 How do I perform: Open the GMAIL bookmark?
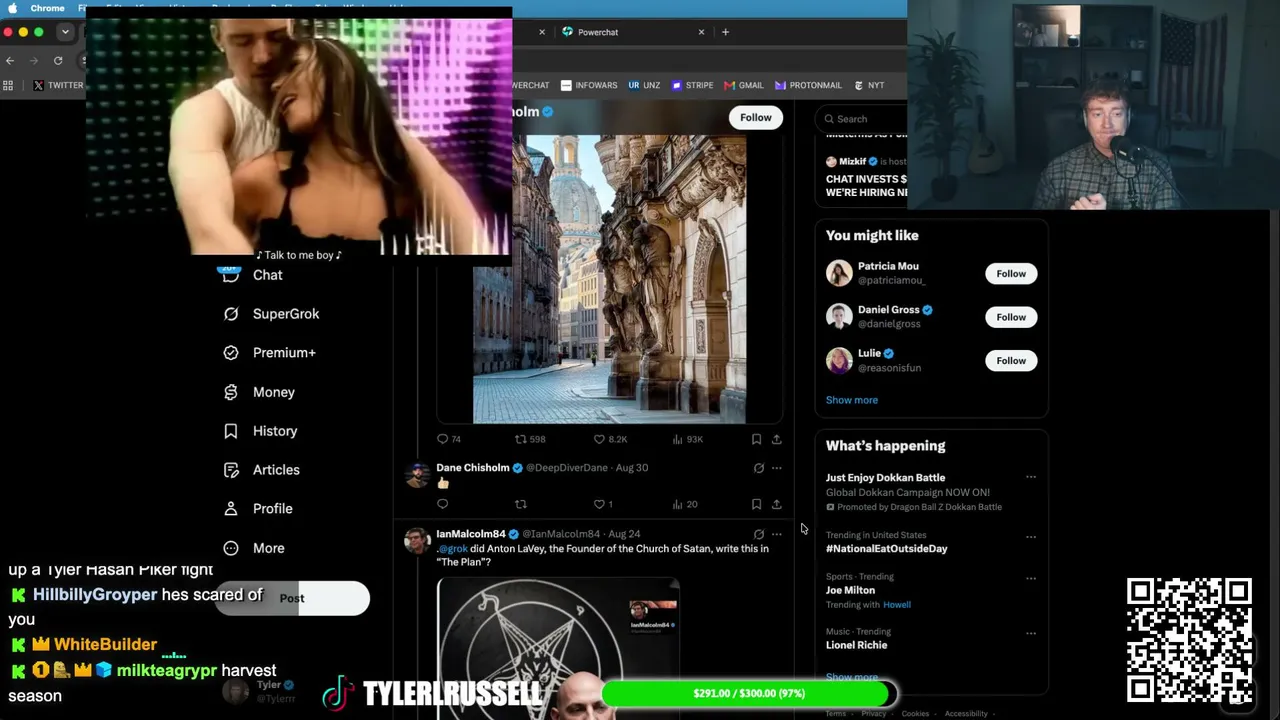click(x=744, y=85)
